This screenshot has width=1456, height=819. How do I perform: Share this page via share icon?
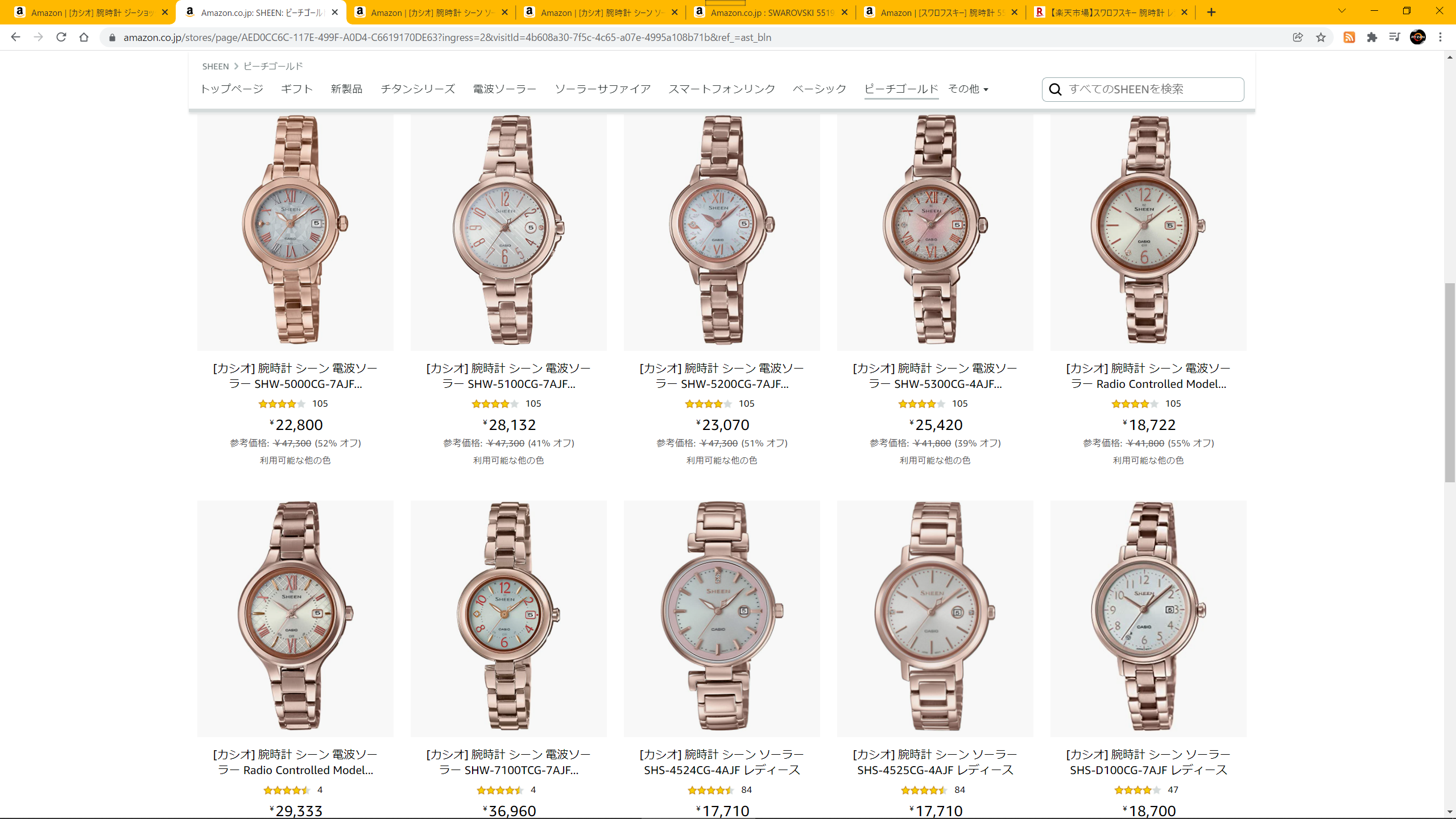click(x=1298, y=37)
